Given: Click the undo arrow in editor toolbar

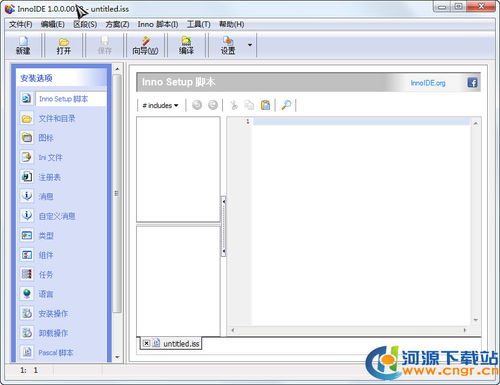Looking at the screenshot, I should click(197, 105).
